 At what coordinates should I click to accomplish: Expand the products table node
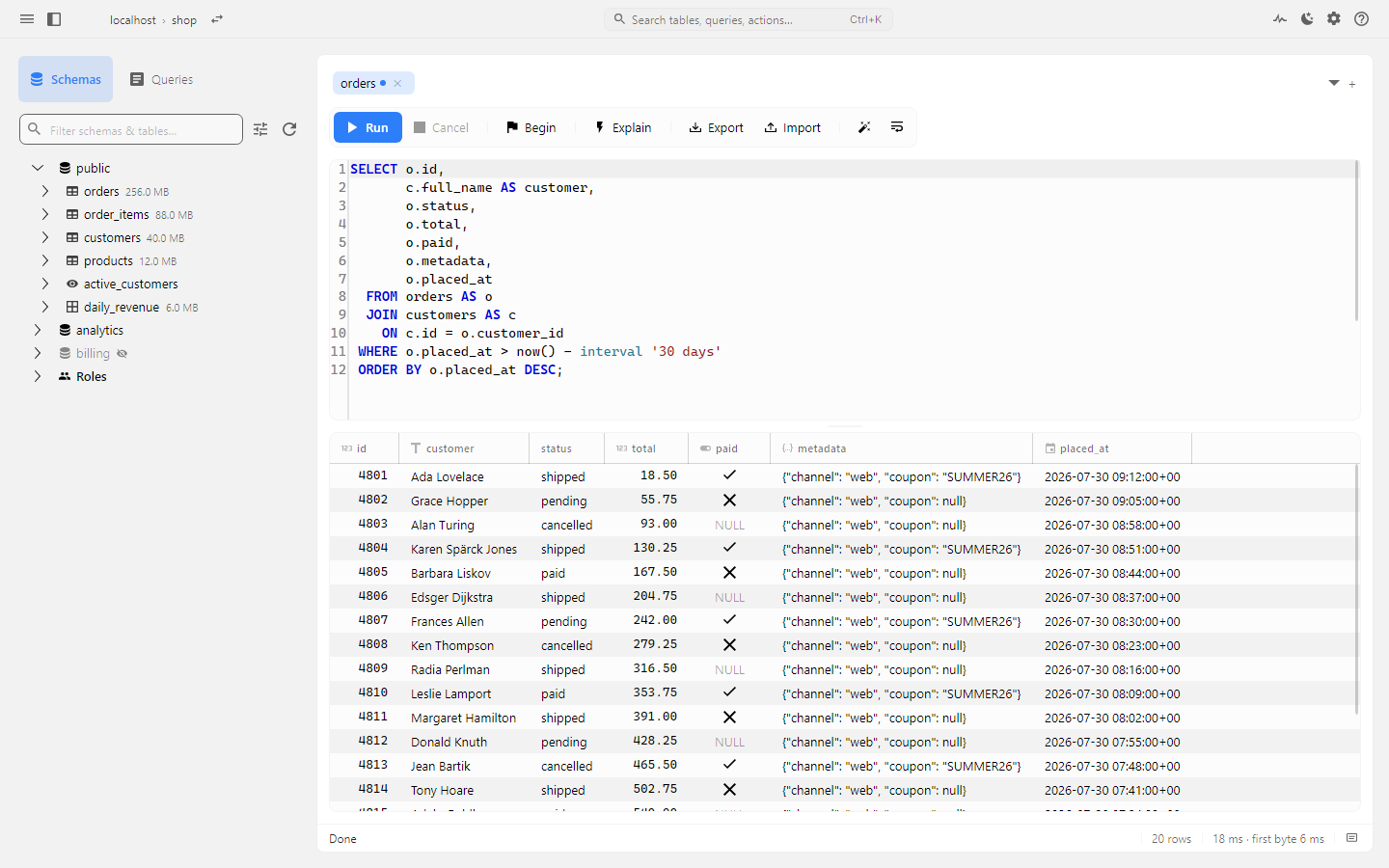tap(45, 260)
